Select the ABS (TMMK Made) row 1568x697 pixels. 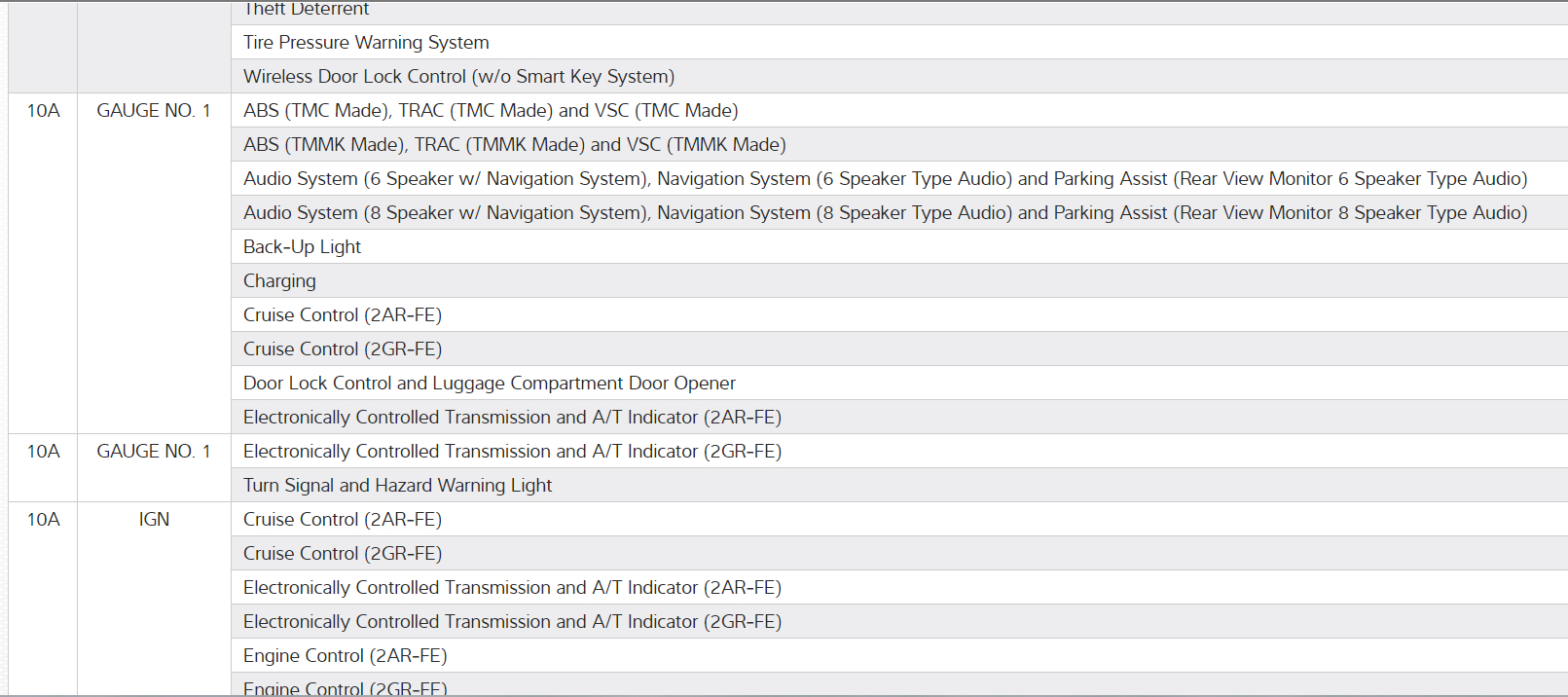coord(514,145)
